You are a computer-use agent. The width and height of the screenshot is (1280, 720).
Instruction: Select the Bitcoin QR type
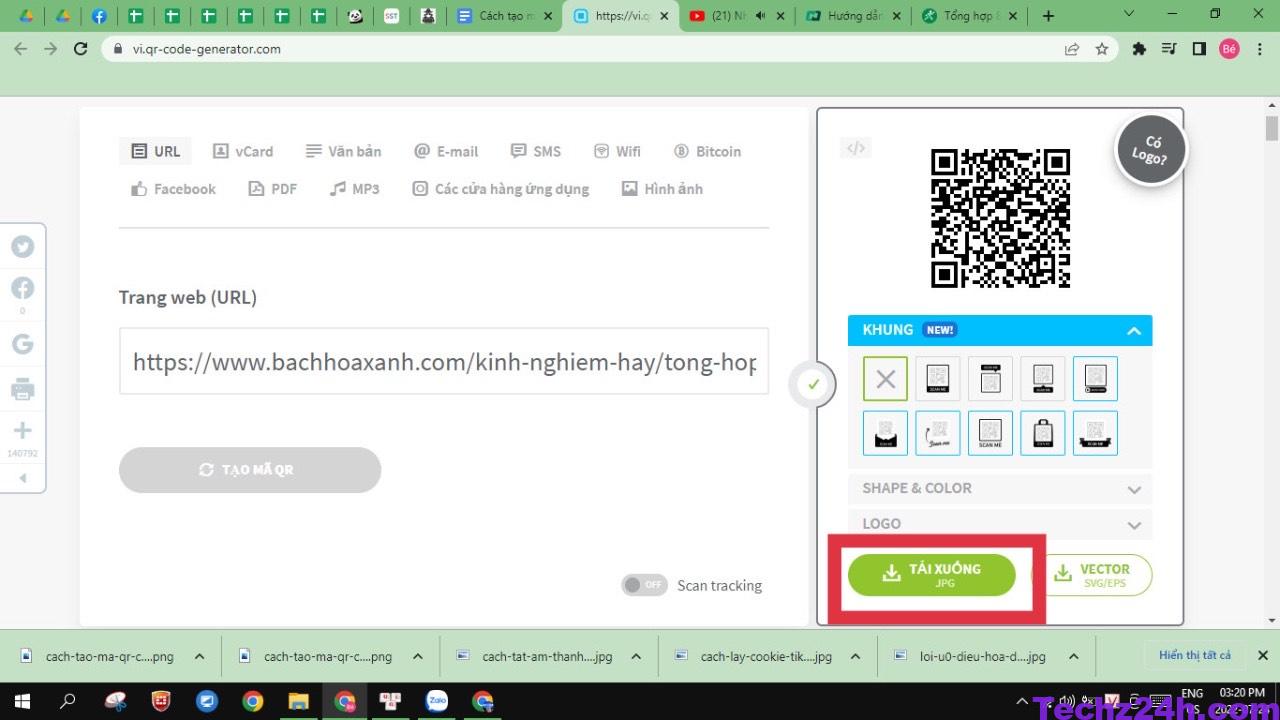(x=707, y=151)
